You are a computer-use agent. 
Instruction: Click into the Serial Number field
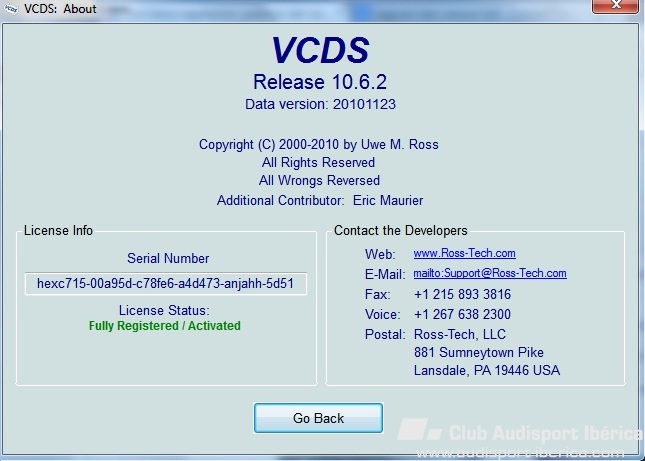tap(166, 283)
